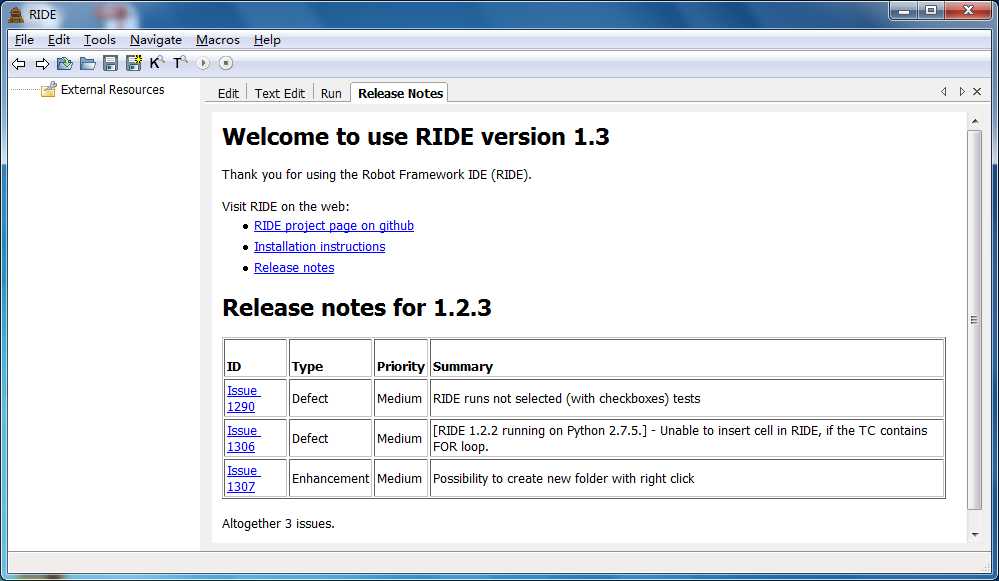
Task: Follow the Installation instructions link
Action: pyautogui.click(x=319, y=247)
